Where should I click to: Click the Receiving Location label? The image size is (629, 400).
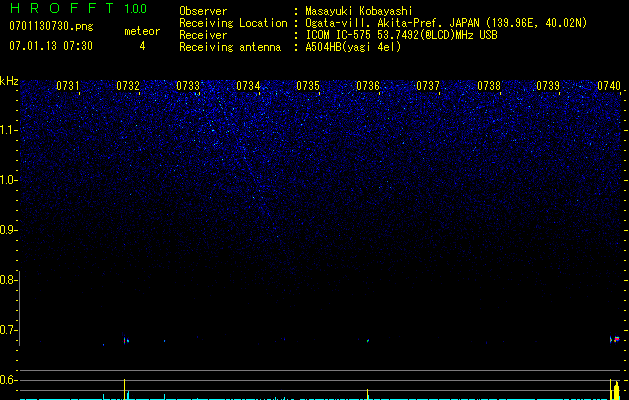point(233,23)
